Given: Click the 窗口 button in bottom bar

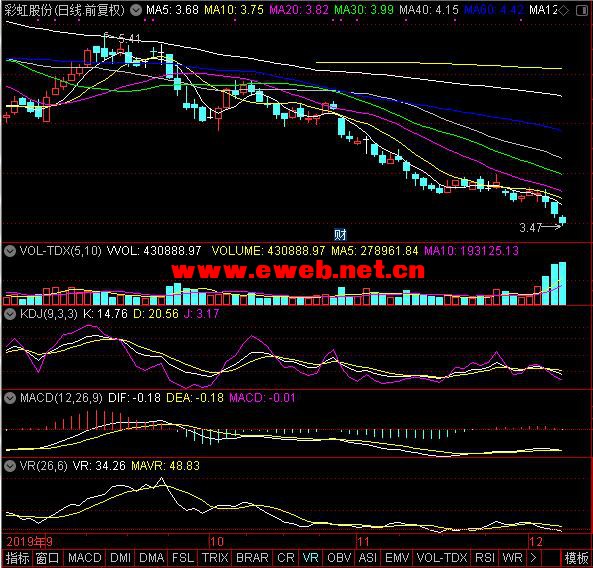Looking at the screenshot, I should (x=47, y=558).
